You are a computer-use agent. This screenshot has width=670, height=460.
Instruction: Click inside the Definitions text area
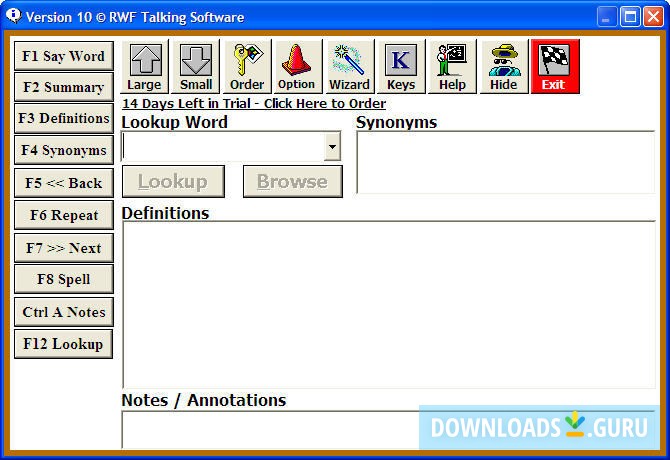point(389,305)
